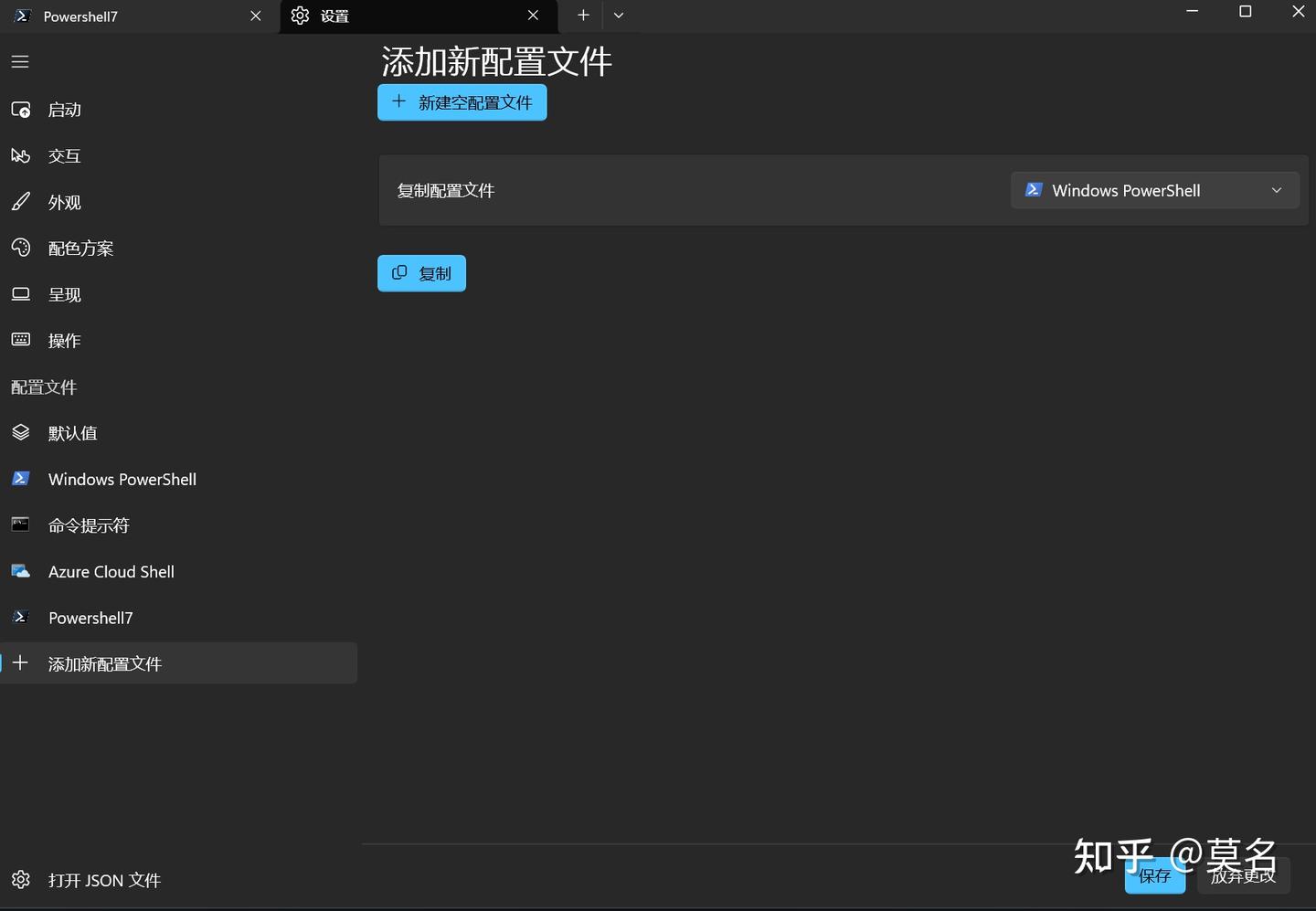The height and width of the screenshot is (911, 1316).
Task: Open 外观 (Appearance) via the paintbrush icon
Action: [x=20, y=202]
